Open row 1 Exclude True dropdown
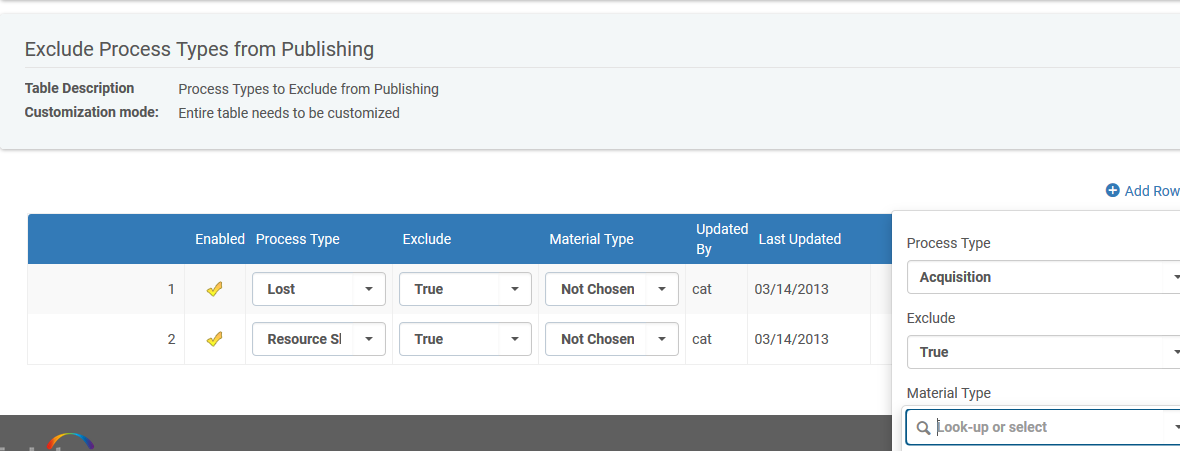The image size is (1180, 451). pyautogui.click(x=465, y=289)
